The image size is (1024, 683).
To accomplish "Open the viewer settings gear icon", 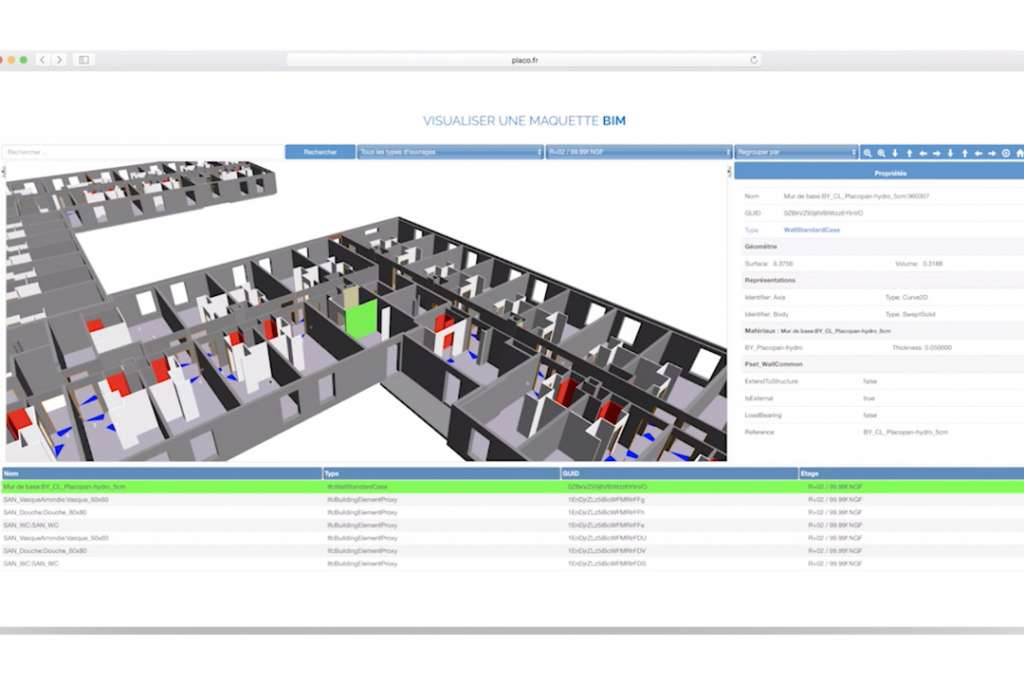I will point(1005,153).
